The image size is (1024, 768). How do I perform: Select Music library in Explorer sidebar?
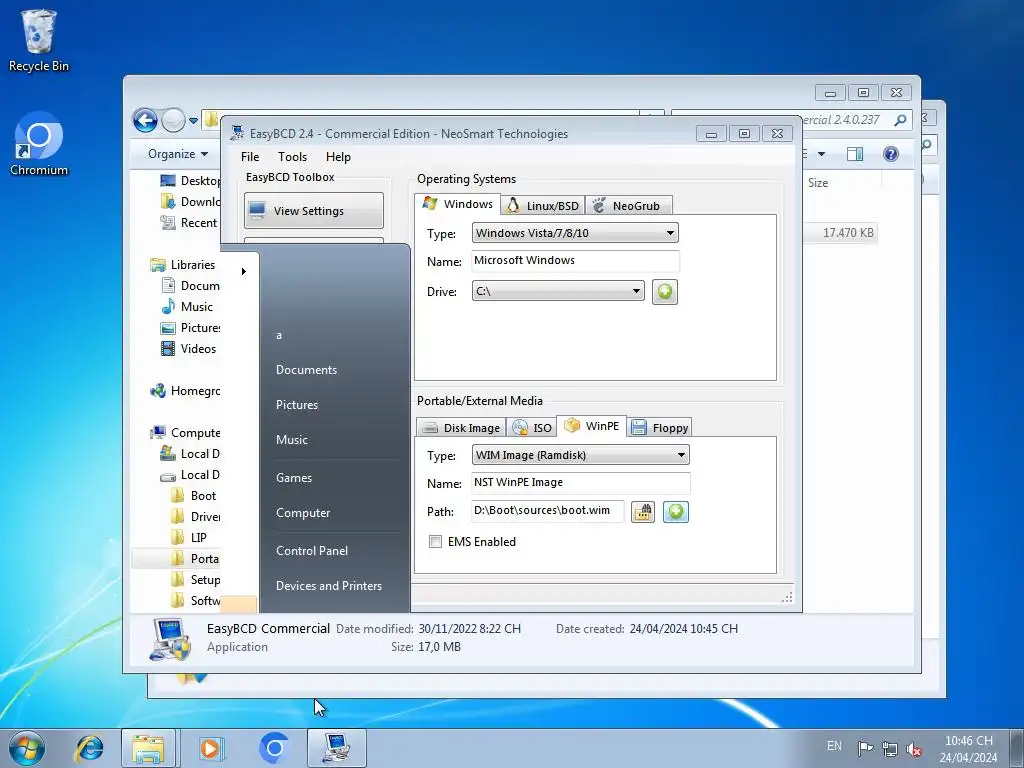(x=187, y=306)
